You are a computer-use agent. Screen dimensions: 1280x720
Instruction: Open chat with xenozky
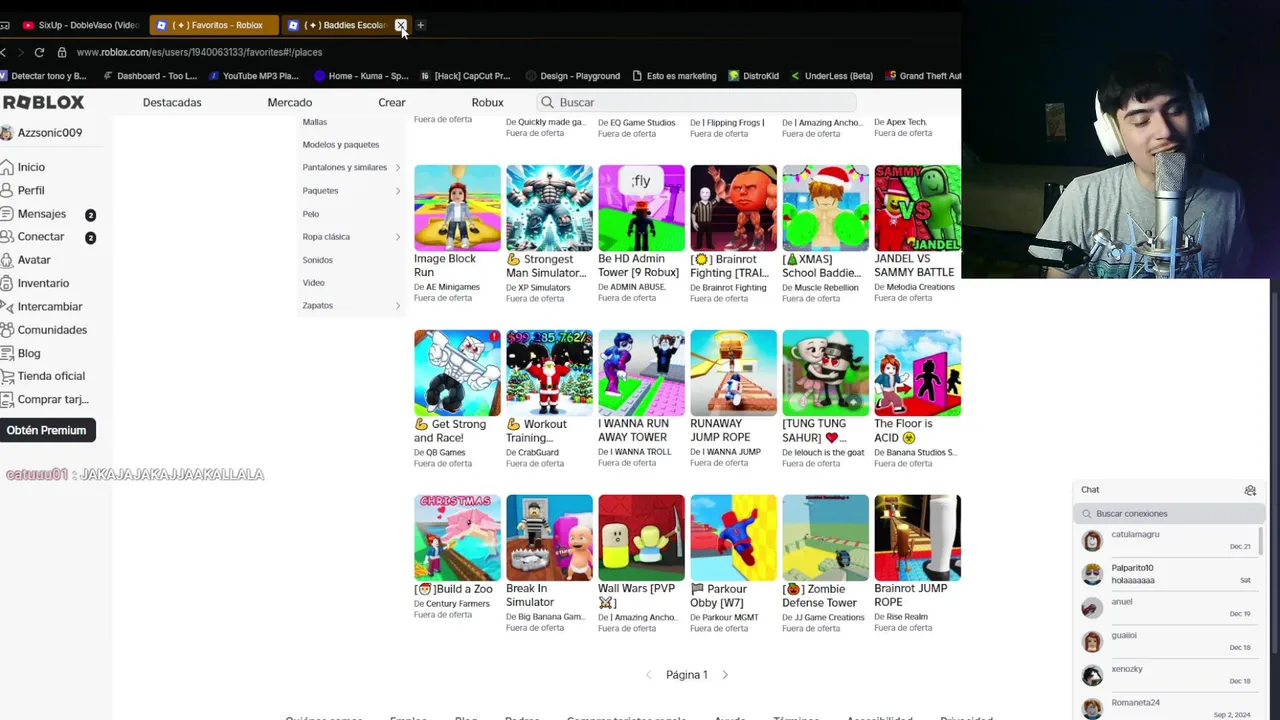click(1166, 675)
